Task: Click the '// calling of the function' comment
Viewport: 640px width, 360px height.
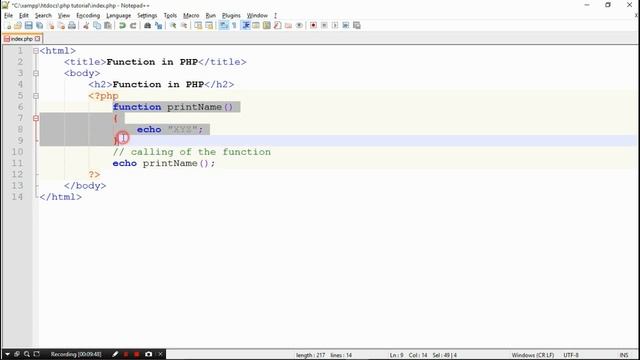Action: point(191,152)
